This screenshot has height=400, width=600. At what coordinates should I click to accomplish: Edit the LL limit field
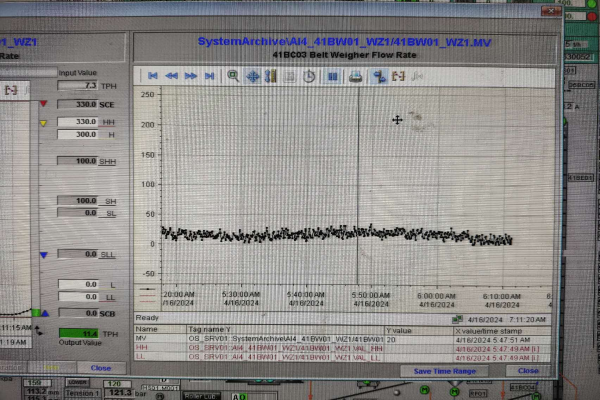(78, 297)
